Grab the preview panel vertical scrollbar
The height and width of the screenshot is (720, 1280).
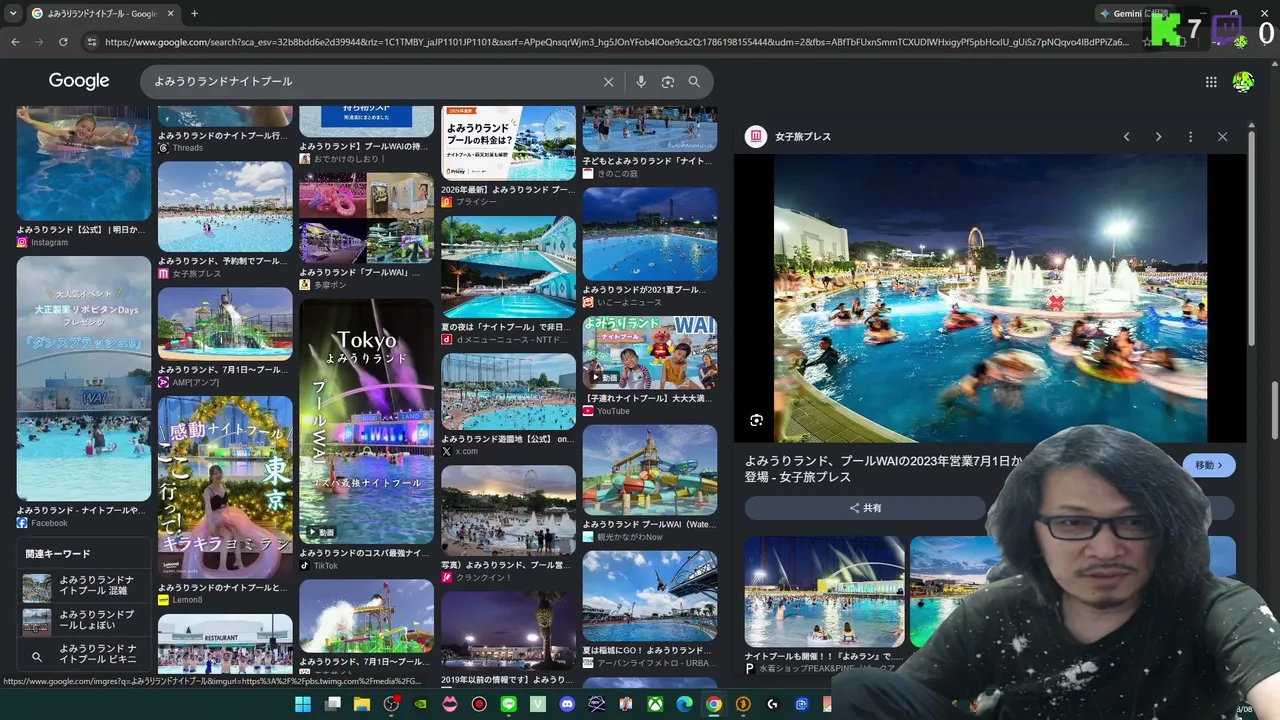[1251, 240]
